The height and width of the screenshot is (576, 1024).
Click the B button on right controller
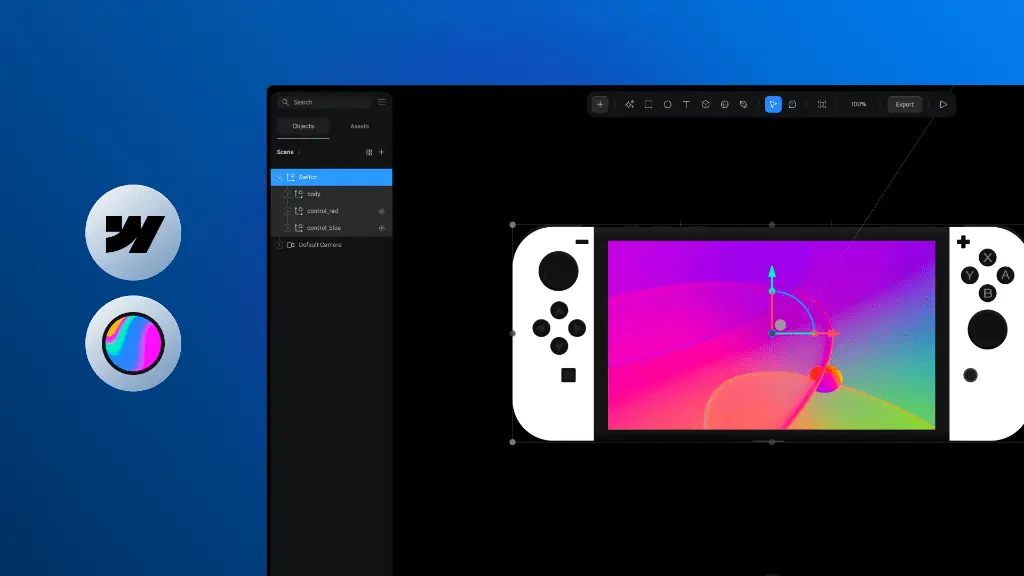(x=987, y=293)
